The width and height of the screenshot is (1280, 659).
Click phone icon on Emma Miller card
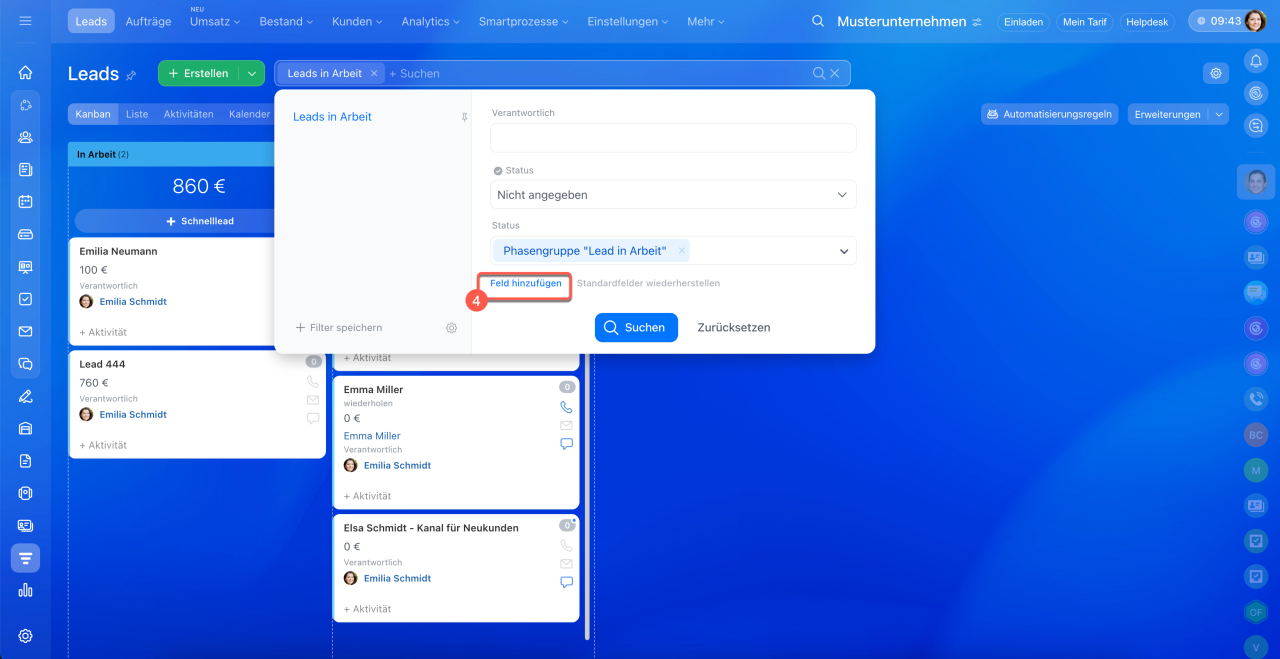point(566,407)
